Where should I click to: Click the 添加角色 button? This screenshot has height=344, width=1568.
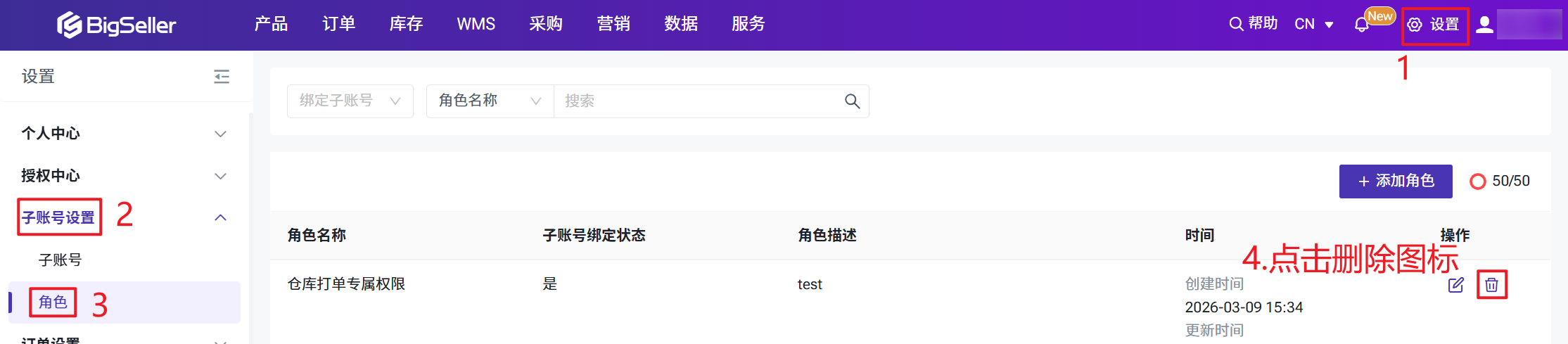click(x=1395, y=181)
